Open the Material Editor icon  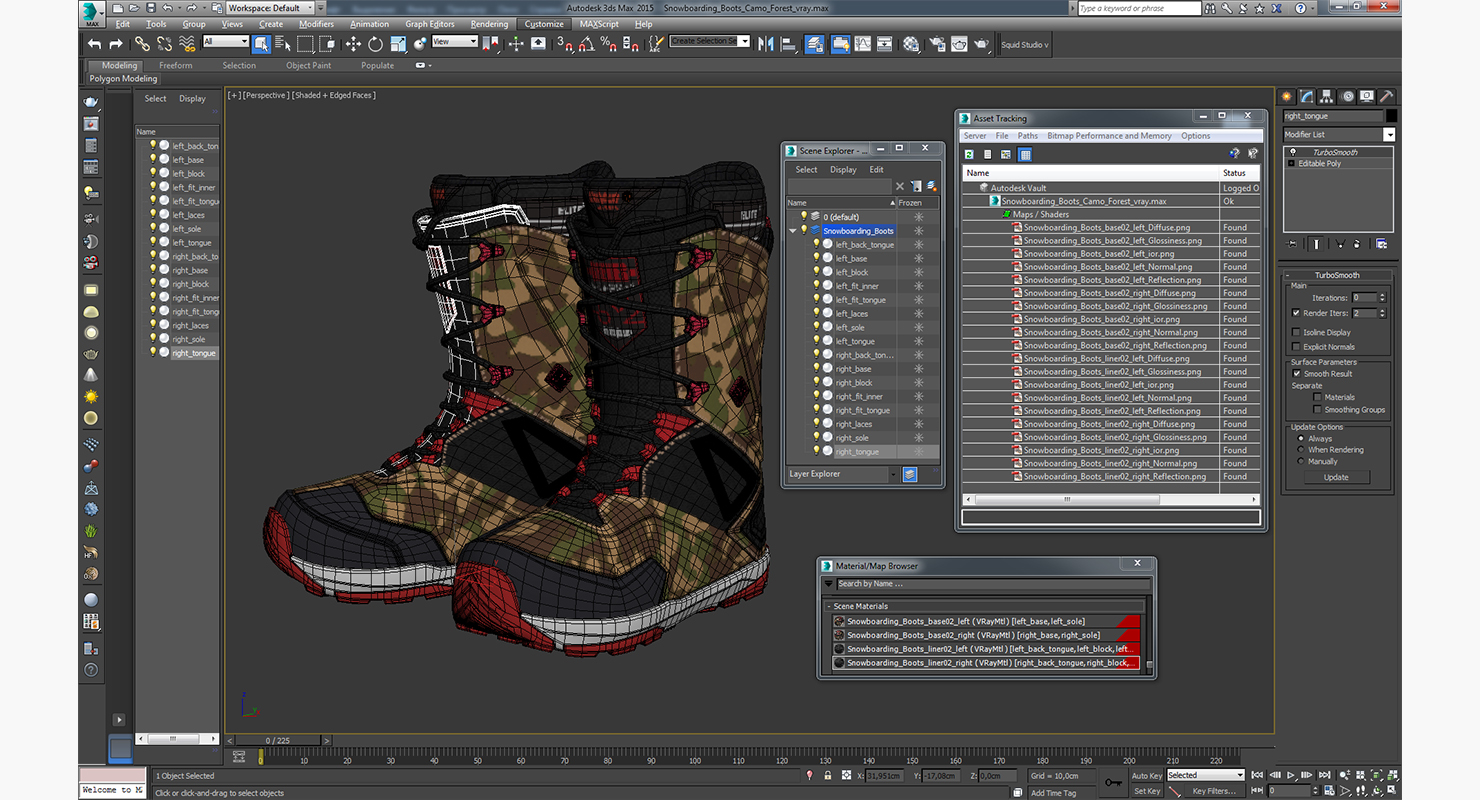(911, 44)
